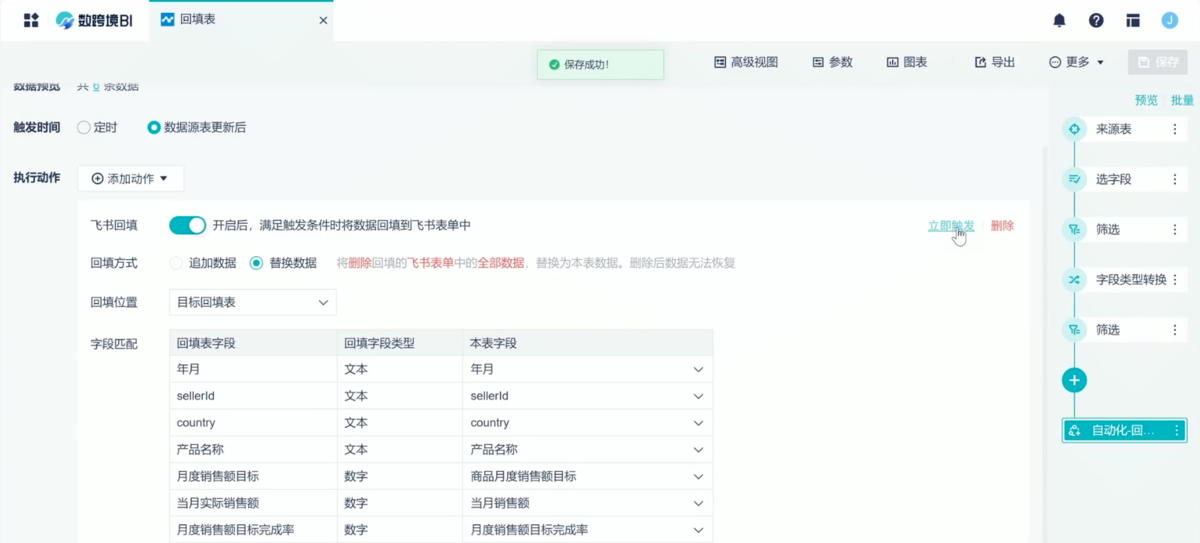1200x543 pixels.
Task: Open the 更多 dropdown menu
Action: point(1077,62)
